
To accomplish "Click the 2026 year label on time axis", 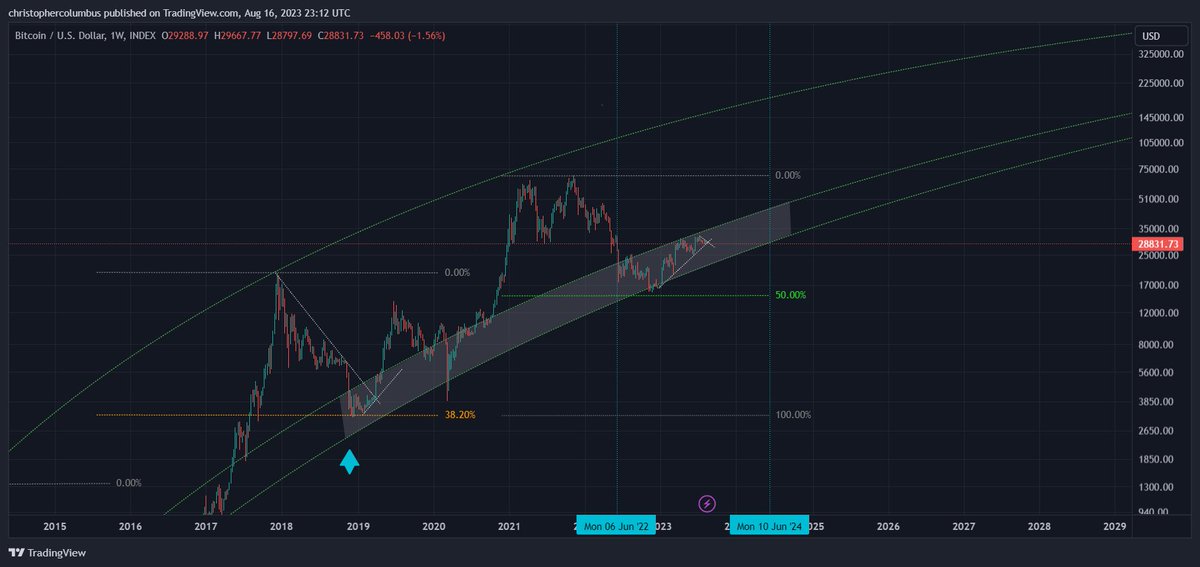I will tap(888, 526).
